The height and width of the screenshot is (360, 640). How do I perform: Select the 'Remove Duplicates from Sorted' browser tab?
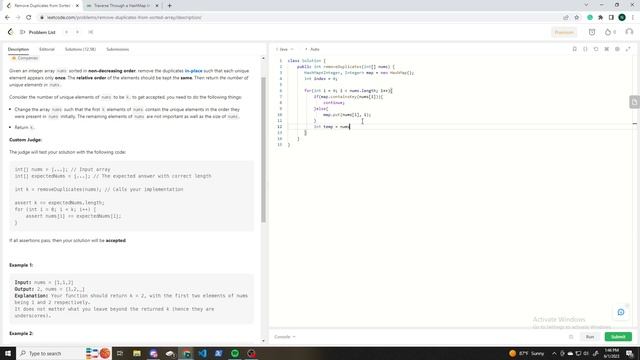tap(42, 6)
